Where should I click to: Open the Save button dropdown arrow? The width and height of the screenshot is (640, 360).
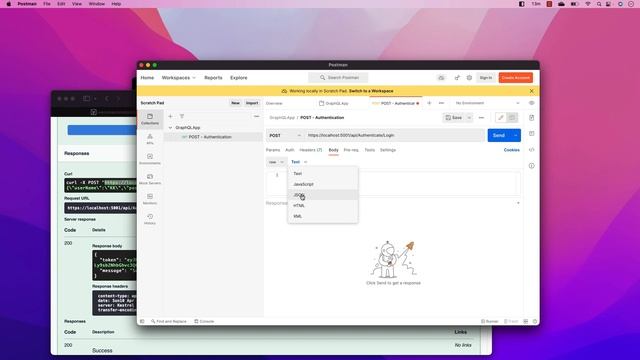(469, 118)
